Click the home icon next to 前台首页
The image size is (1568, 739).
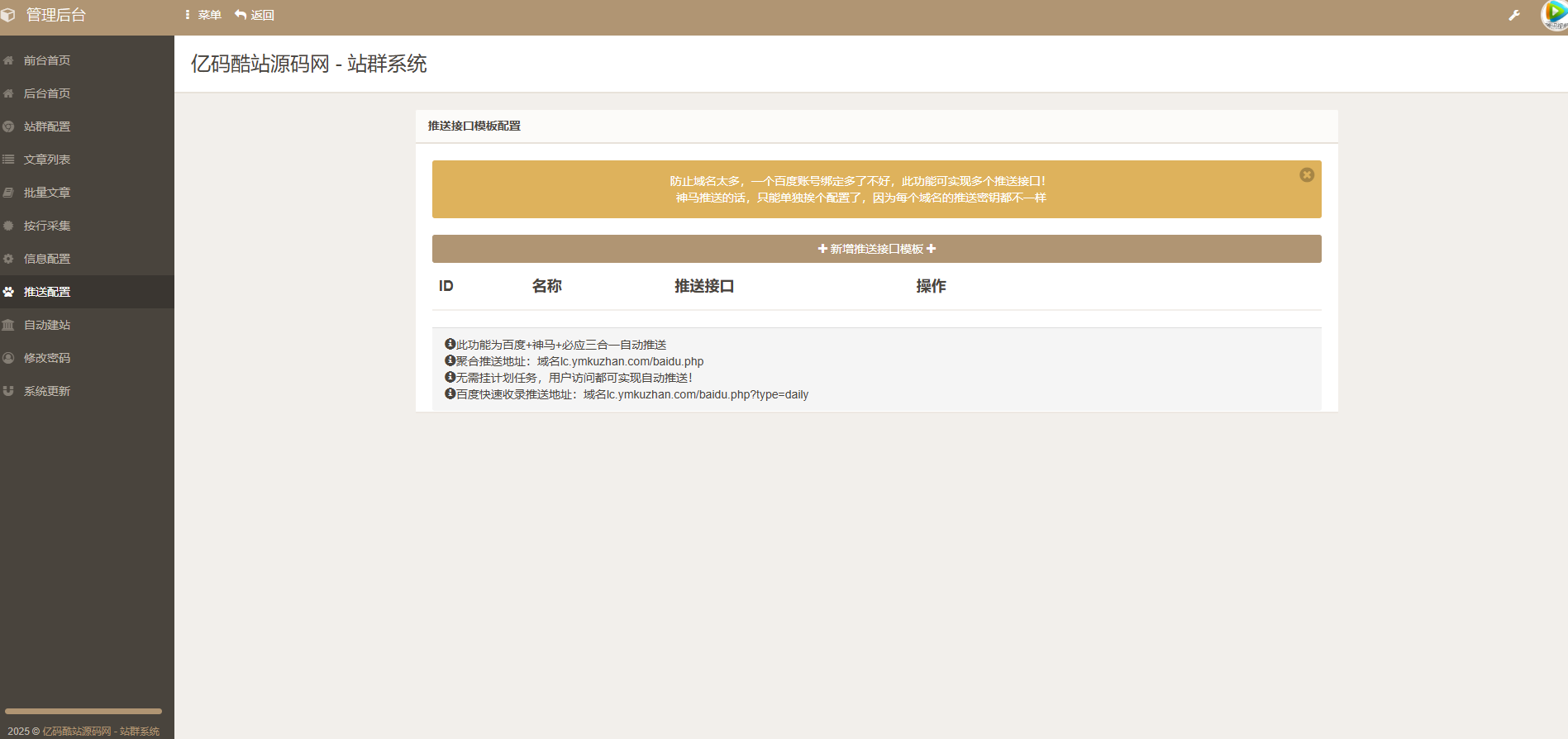[x=8, y=60]
